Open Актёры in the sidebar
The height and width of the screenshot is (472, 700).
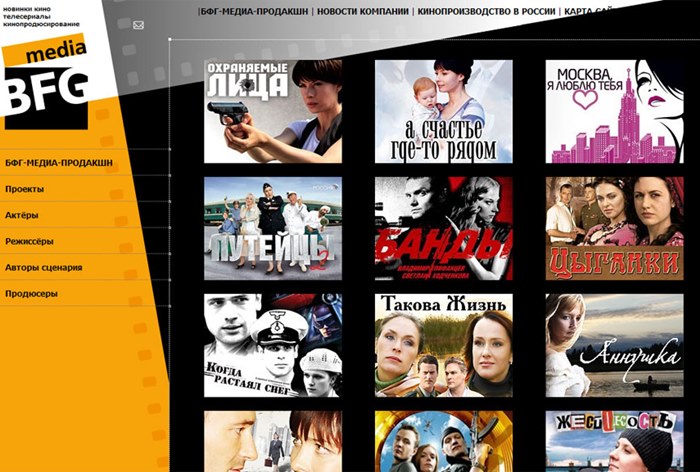22,215
